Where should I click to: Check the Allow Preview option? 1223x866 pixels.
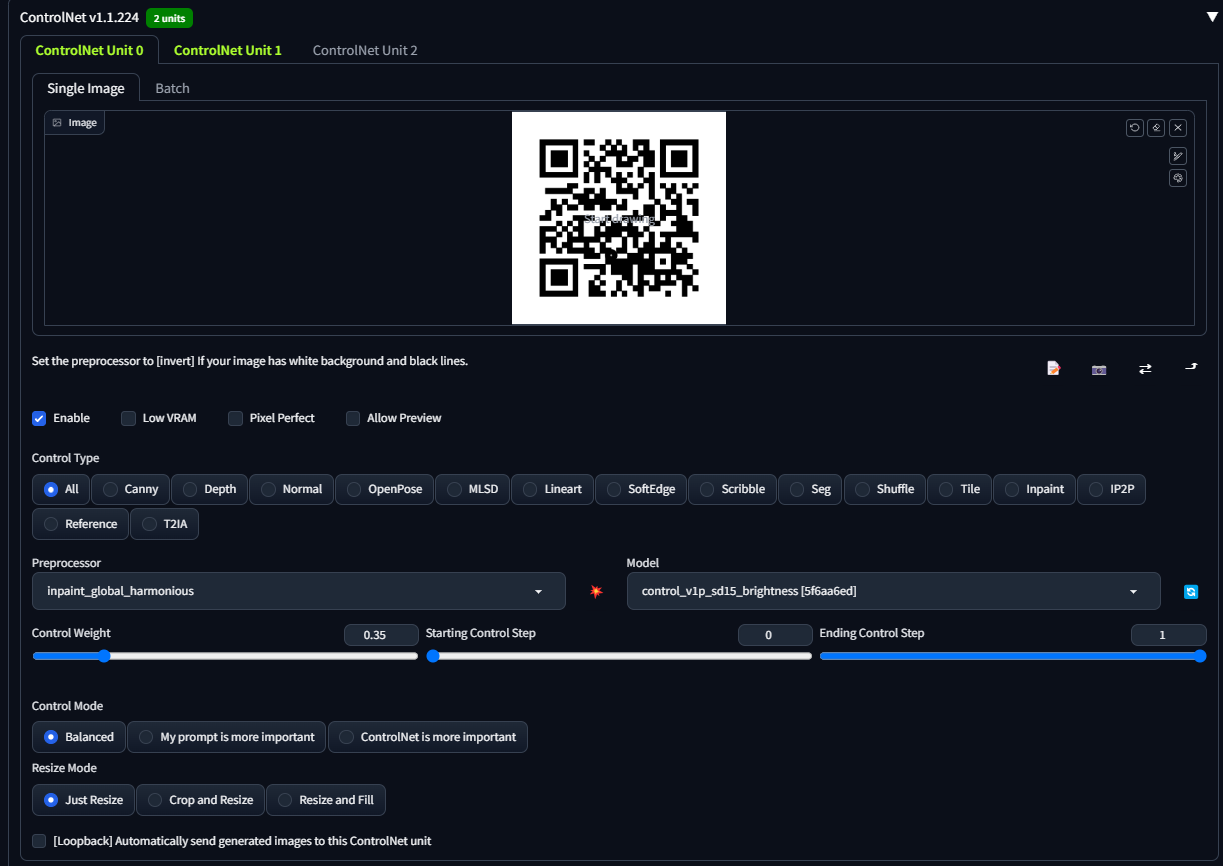pos(353,418)
